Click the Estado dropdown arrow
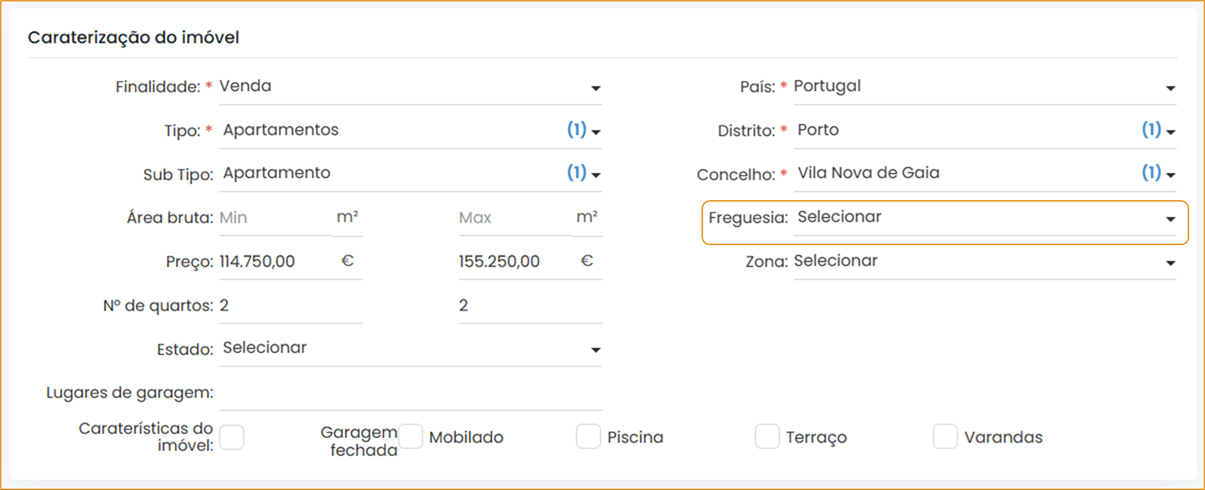 595,350
